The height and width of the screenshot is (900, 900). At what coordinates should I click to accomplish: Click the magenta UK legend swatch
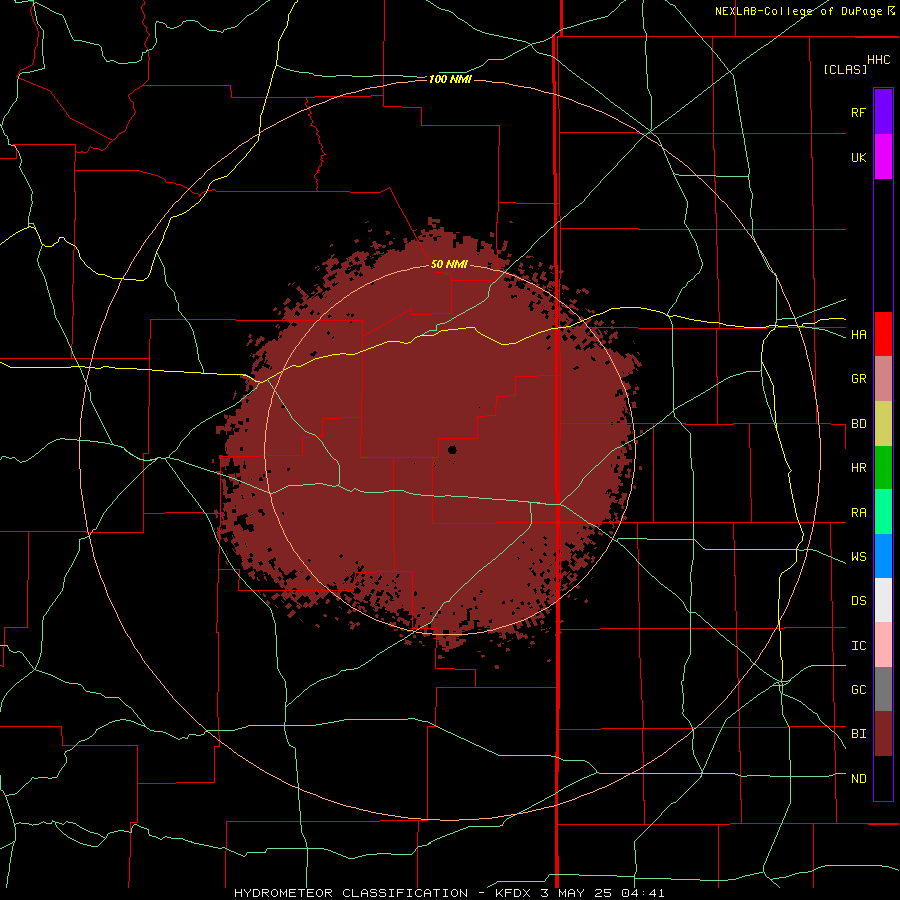(x=883, y=157)
